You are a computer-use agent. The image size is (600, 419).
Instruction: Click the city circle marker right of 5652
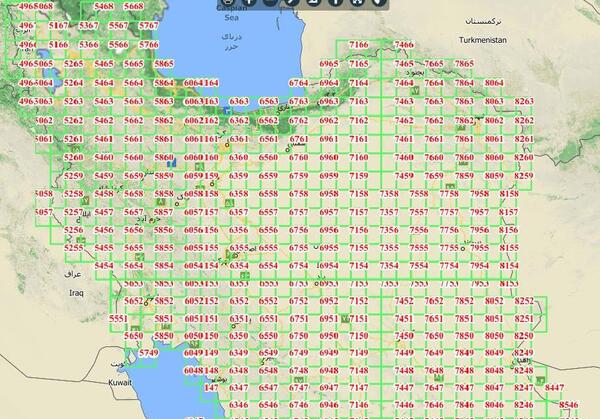pos(146,303)
